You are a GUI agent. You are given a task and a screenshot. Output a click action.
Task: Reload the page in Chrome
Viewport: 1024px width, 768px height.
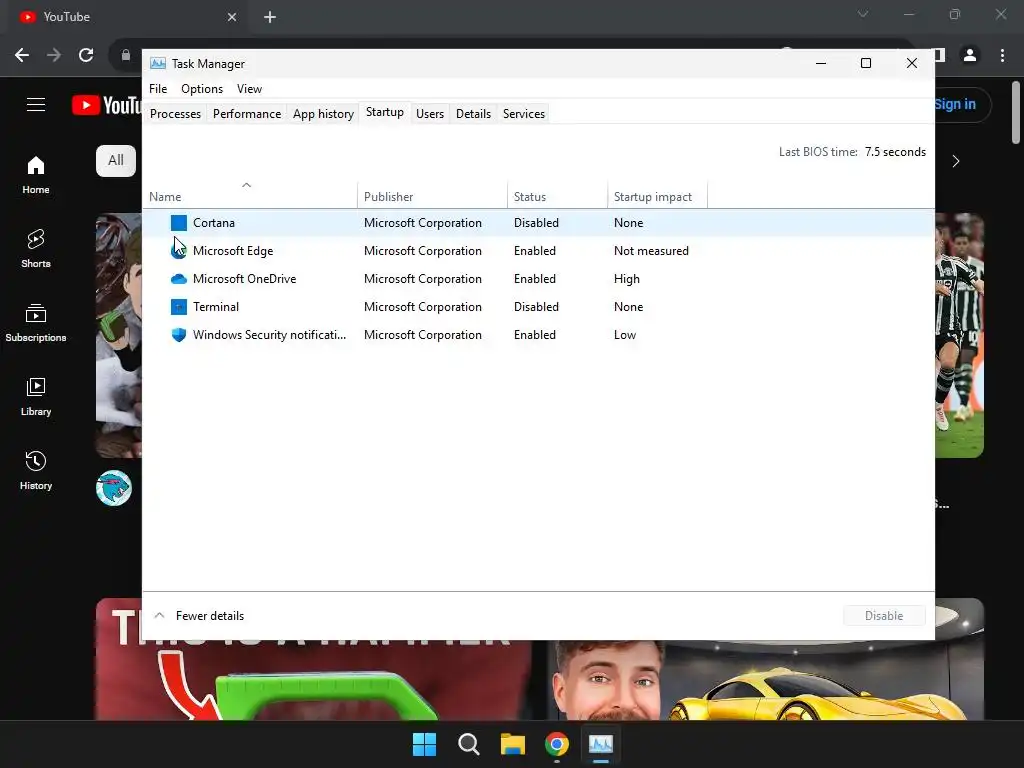(x=86, y=56)
